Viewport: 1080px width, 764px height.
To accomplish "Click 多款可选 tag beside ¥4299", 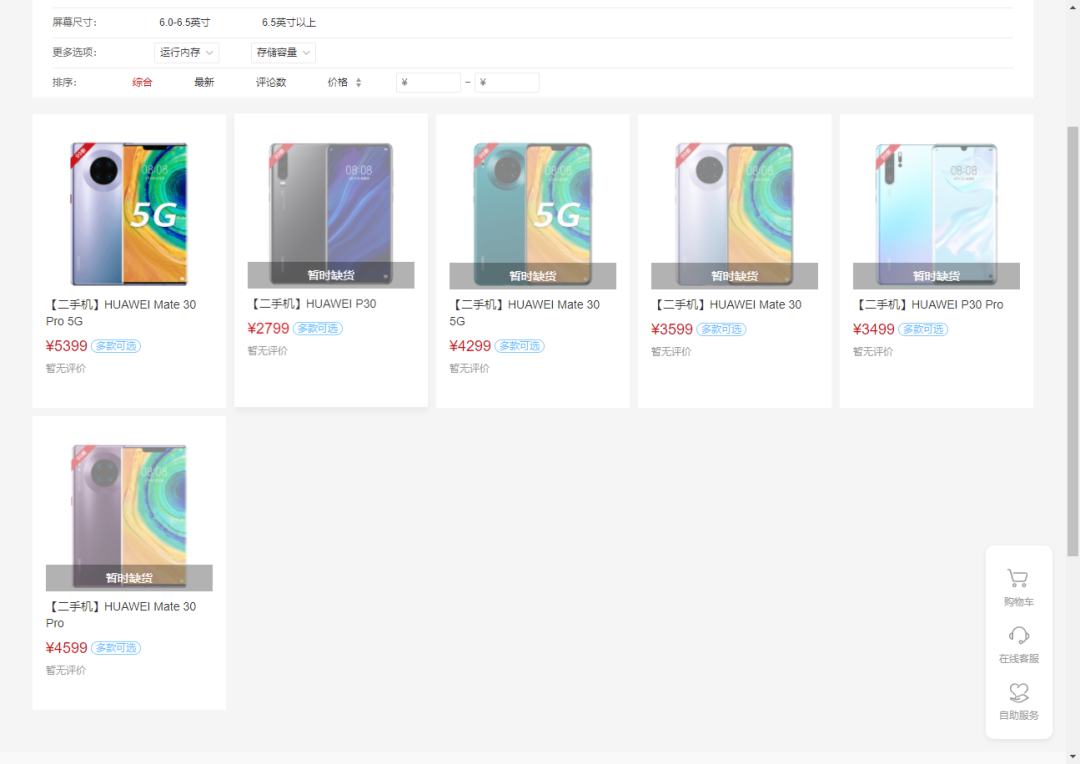I will 519,346.
